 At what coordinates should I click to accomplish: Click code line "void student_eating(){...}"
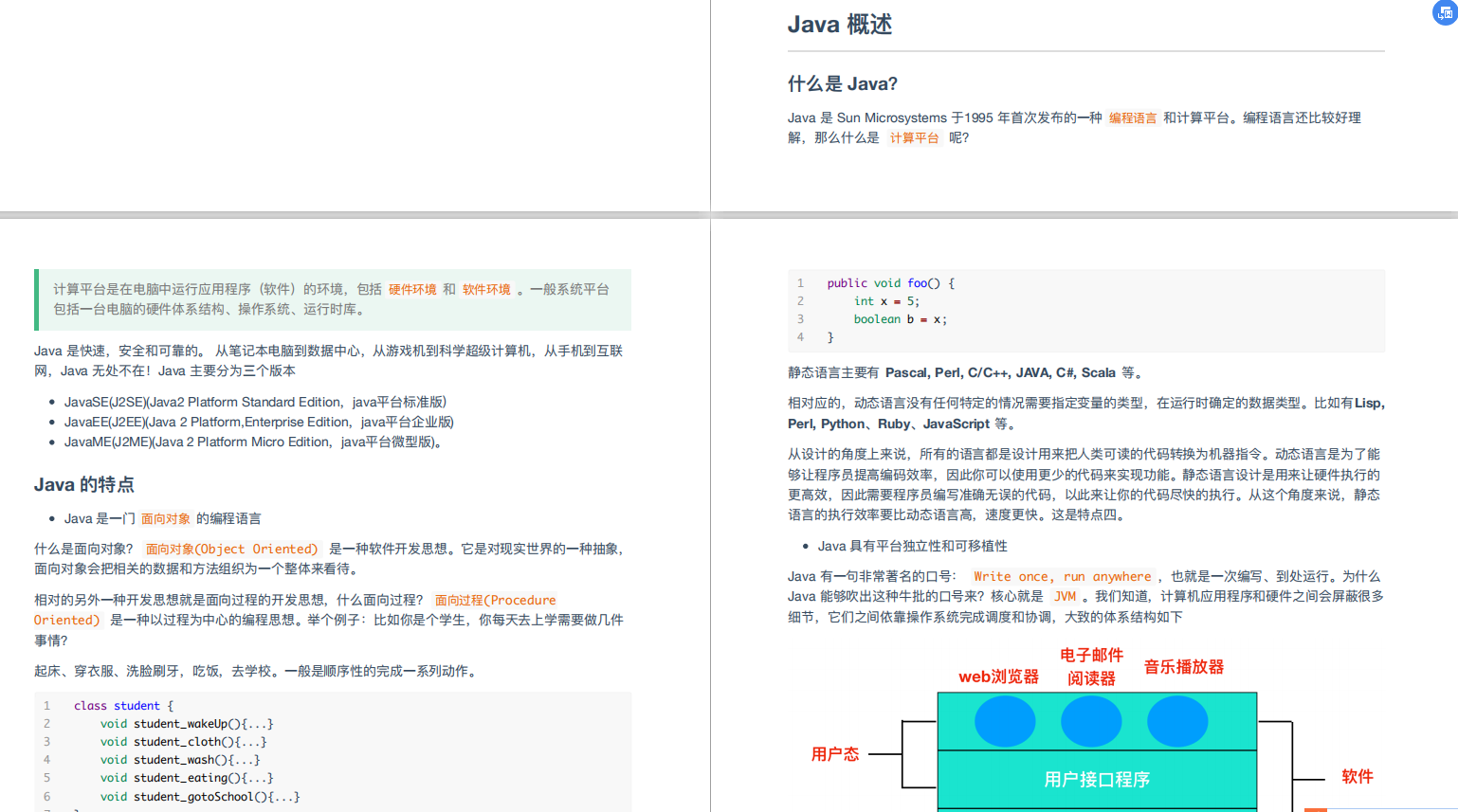[x=187, y=778]
